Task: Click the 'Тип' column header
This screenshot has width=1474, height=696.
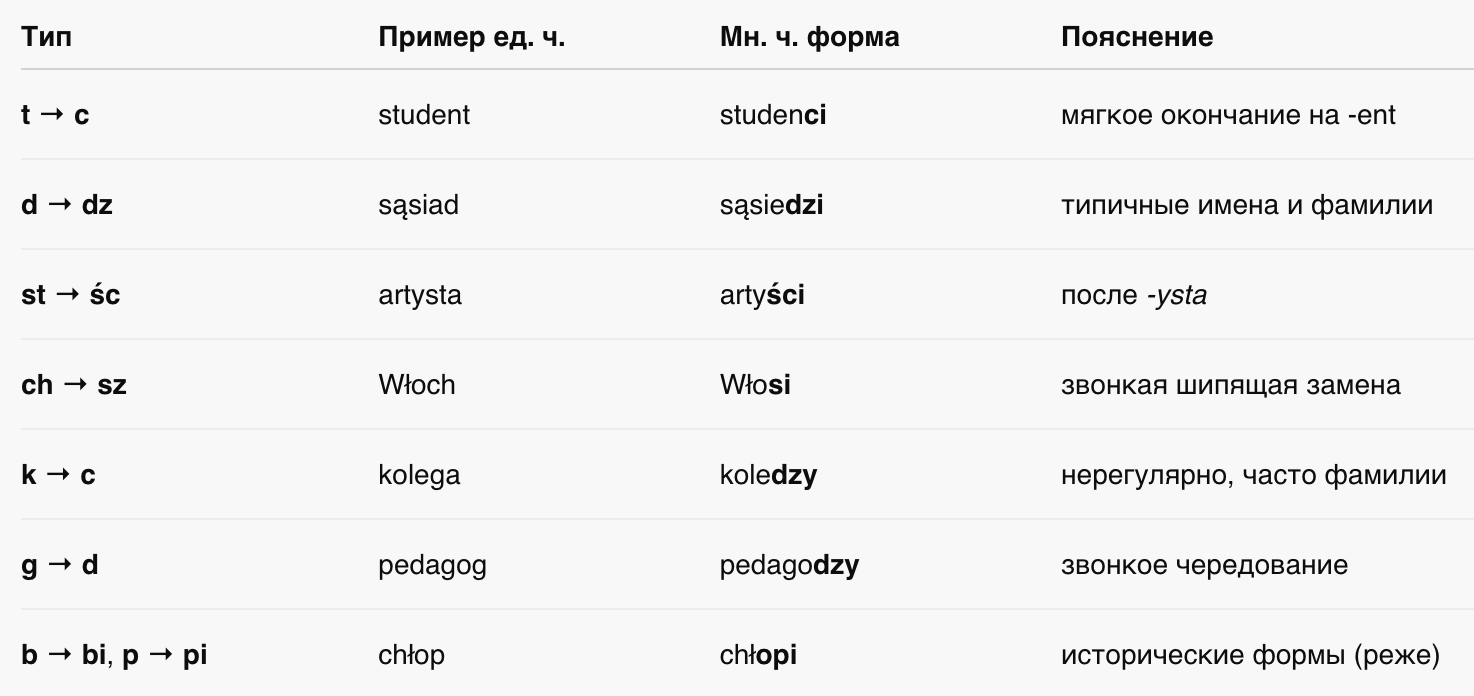Action: (x=46, y=37)
